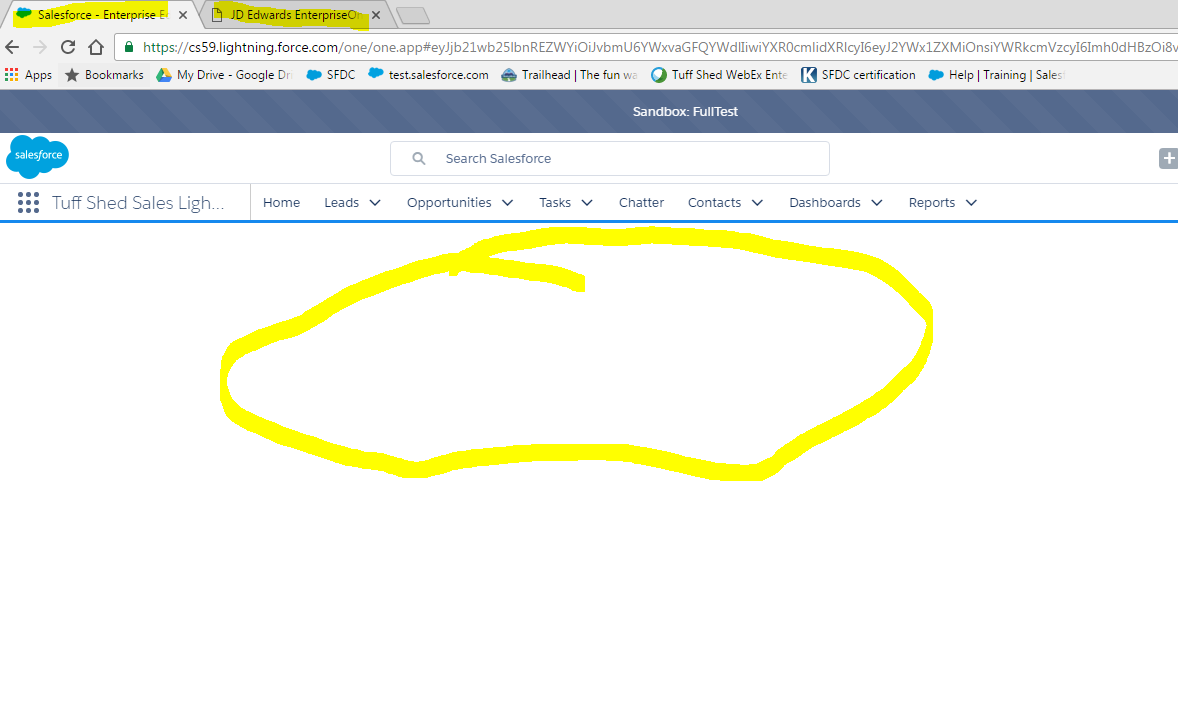Screen dimensions: 1178x705
Task: Open Tuff Shed WebEx bookmark
Action: tap(719, 75)
